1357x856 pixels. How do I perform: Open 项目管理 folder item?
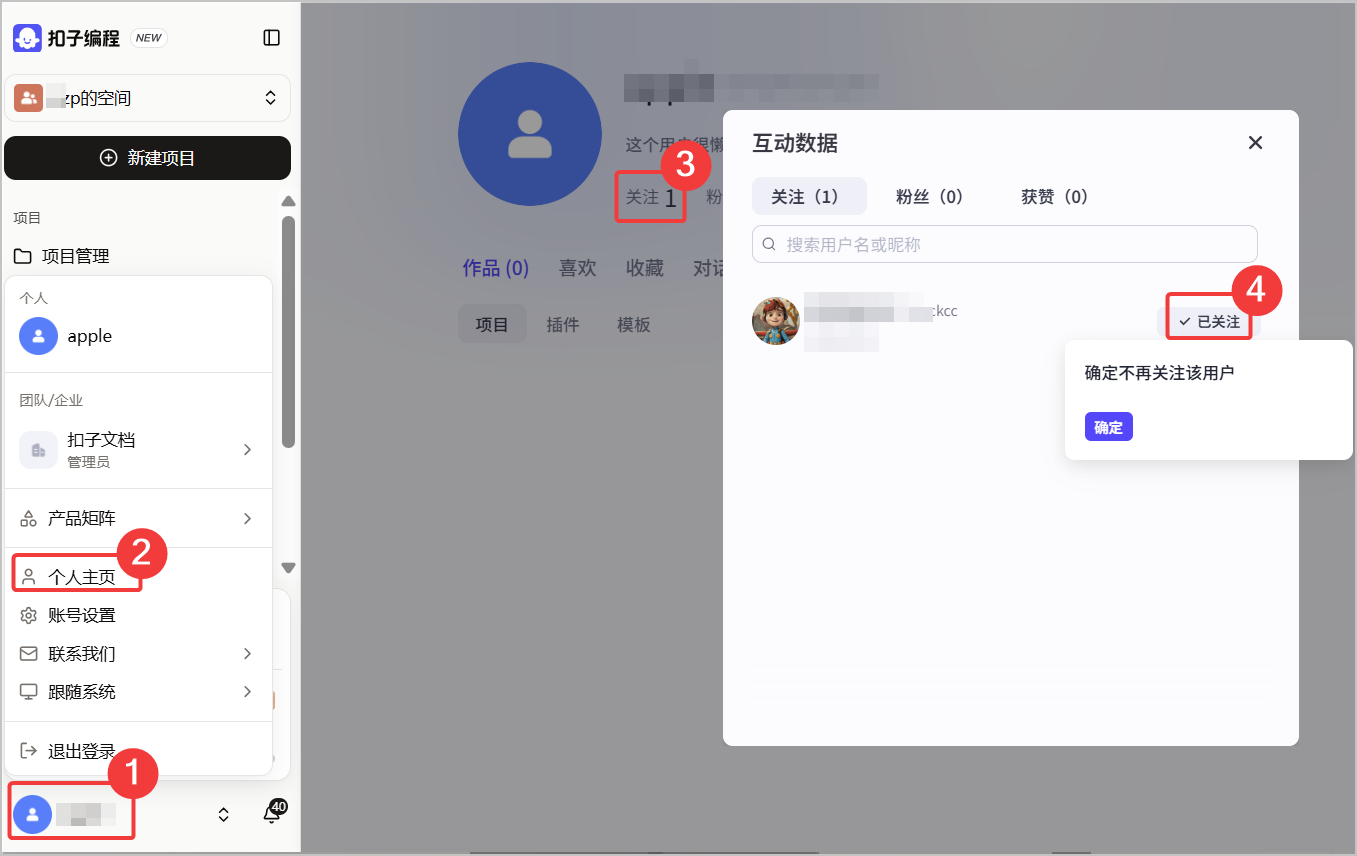75,256
